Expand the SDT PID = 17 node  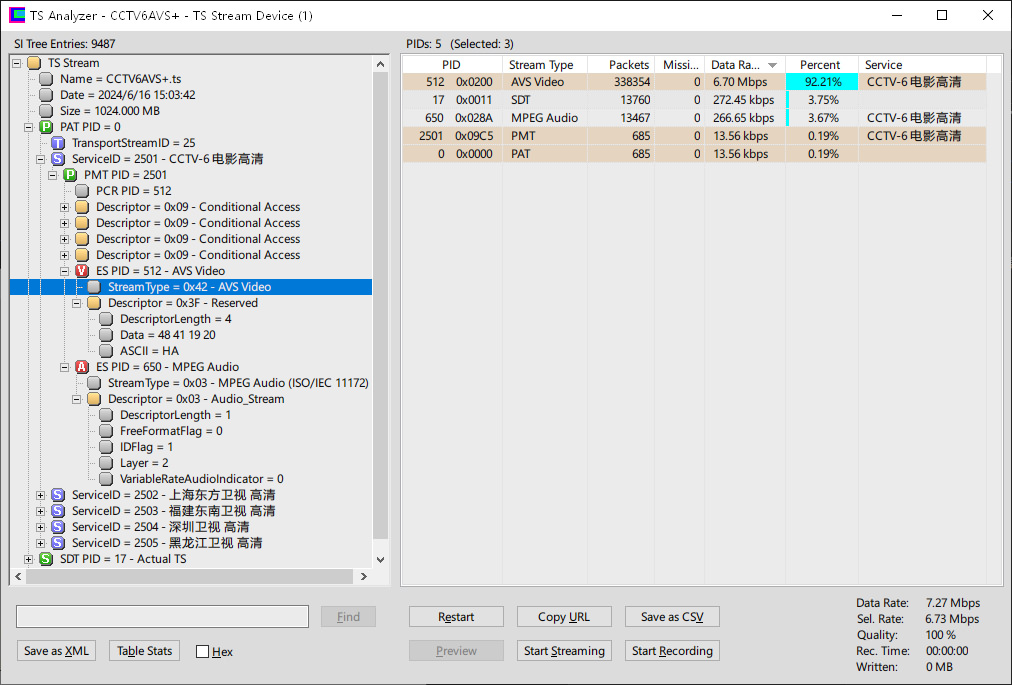click(28, 559)
